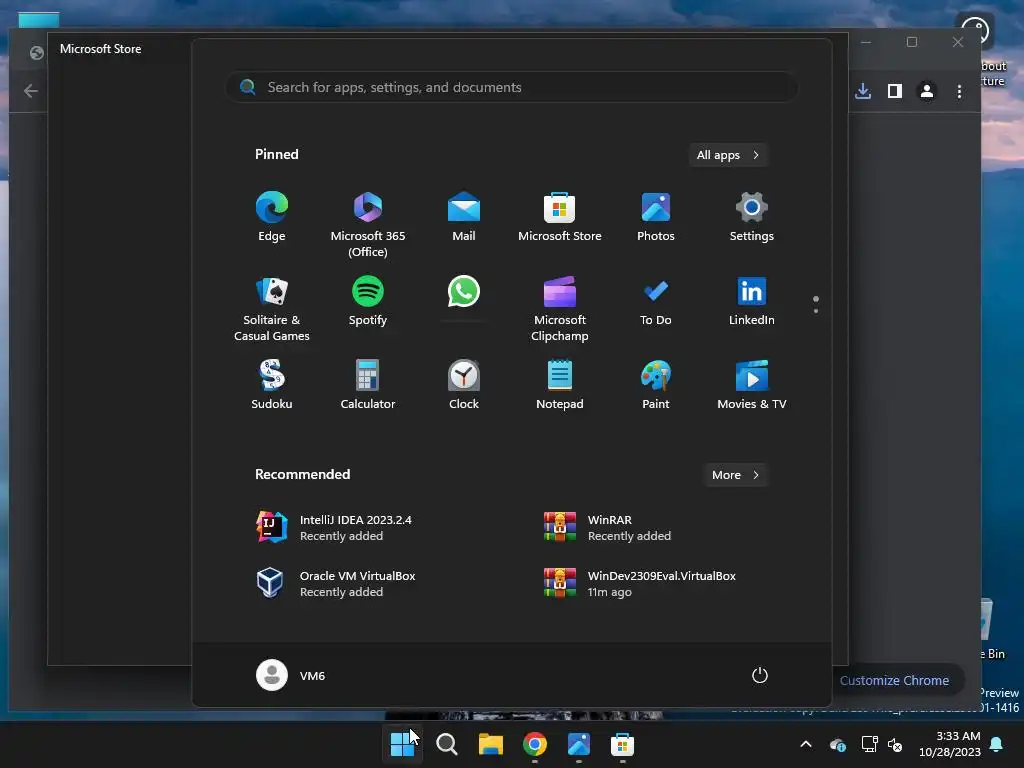Open Chrome three-dot menu
The height and width of the screenshot is (768, 1024).
[959, 91]
